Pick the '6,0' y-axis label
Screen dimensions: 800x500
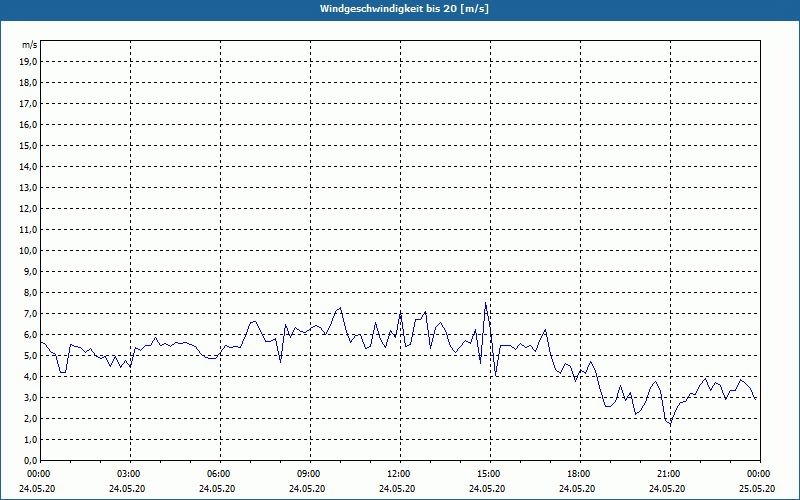pyautogui.click(x=30, y=334)
